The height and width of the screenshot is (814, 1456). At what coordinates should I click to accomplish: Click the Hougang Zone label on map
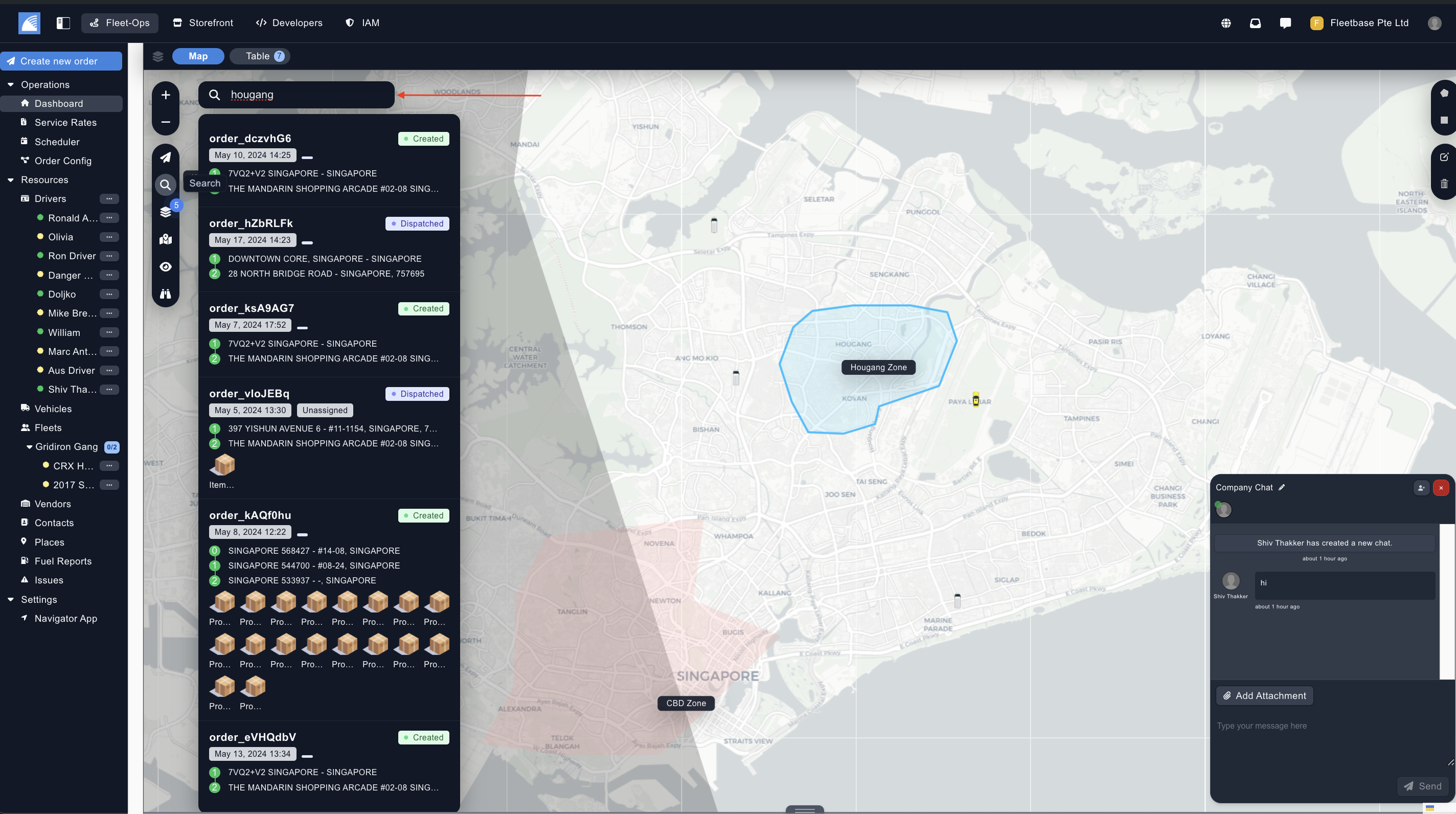(878, 368)
